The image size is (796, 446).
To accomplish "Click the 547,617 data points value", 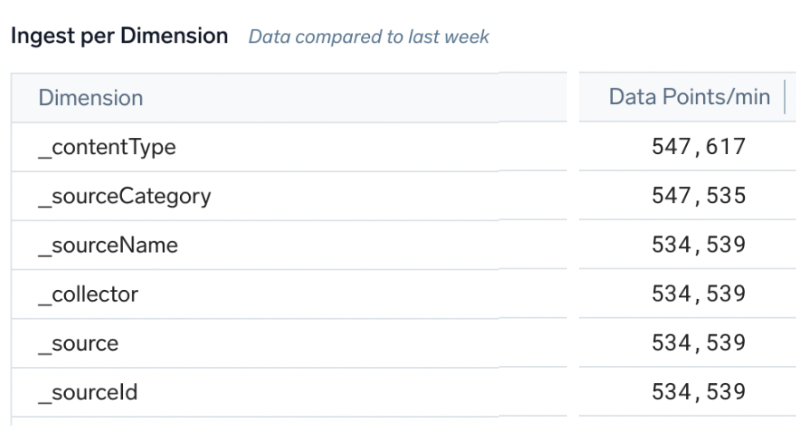I will pyautogui.click(x=698, y=147).
